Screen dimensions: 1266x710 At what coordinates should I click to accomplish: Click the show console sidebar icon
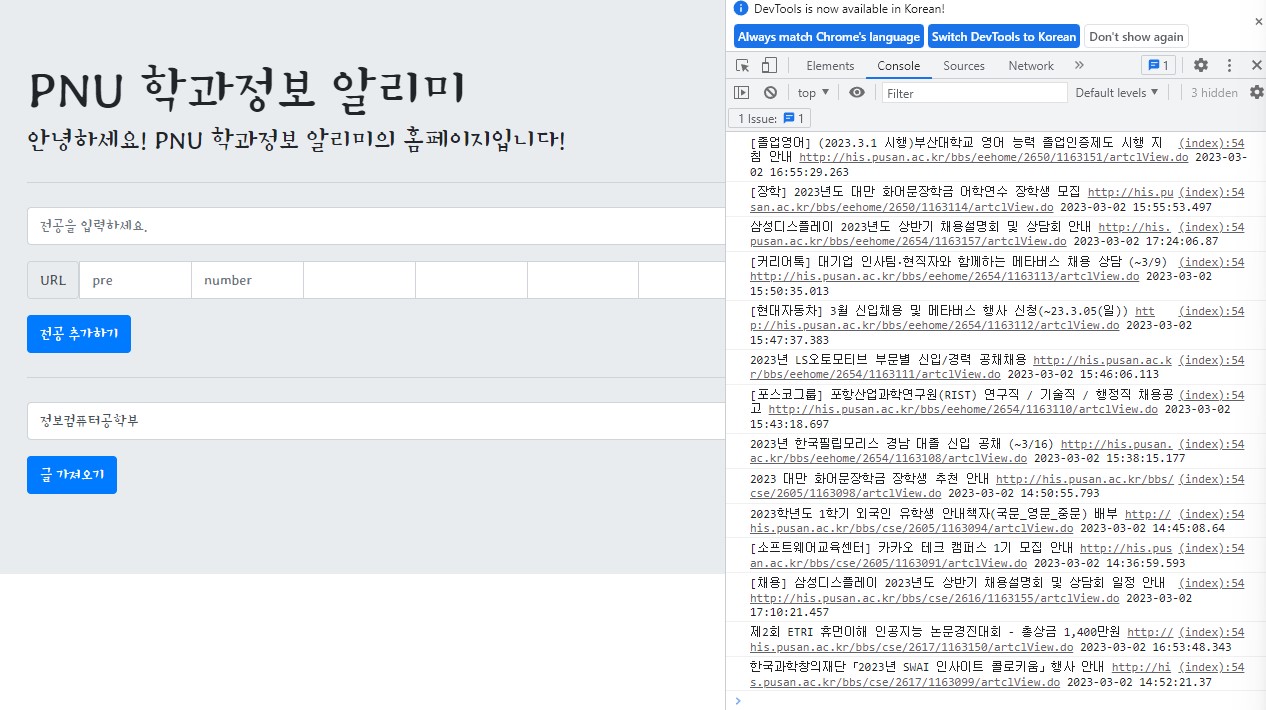[x=741, y=92]
